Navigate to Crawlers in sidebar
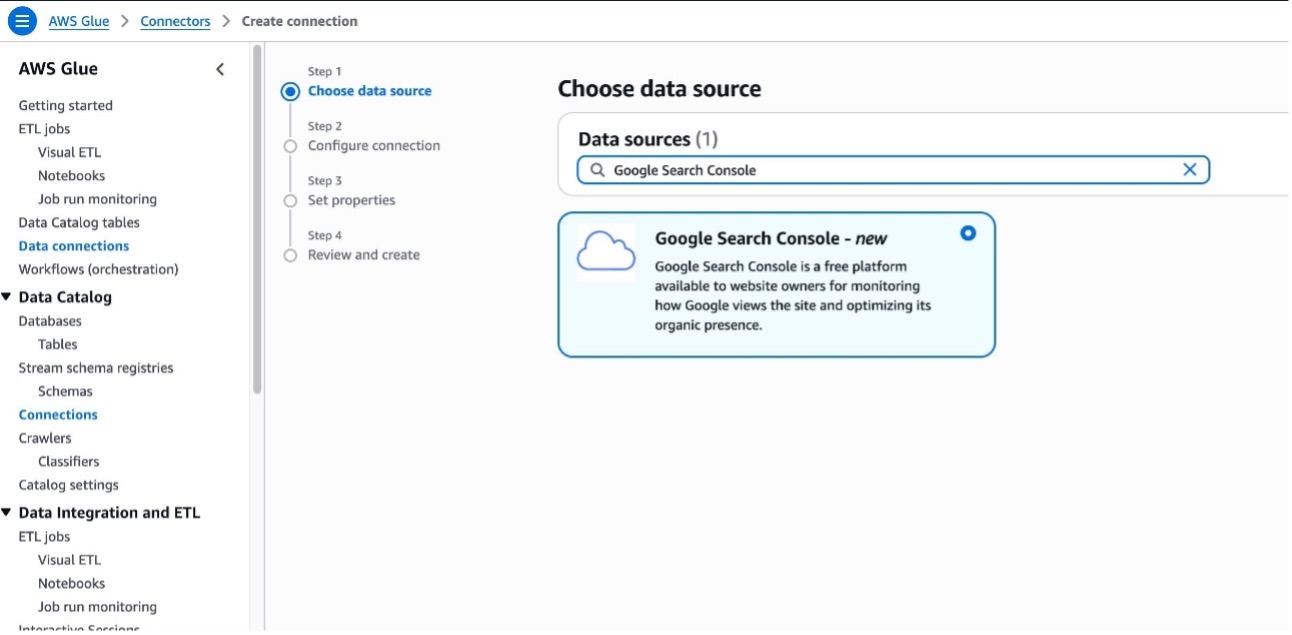The height and width of the screenshot is (635, 1292). (x=45, y=438)
